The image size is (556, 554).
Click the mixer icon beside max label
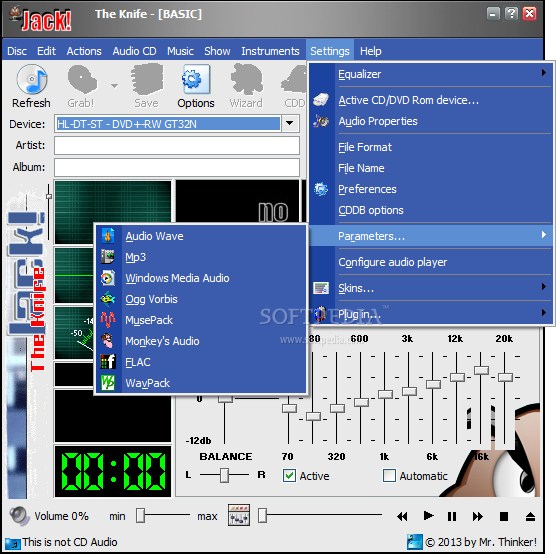click(239, 515)
